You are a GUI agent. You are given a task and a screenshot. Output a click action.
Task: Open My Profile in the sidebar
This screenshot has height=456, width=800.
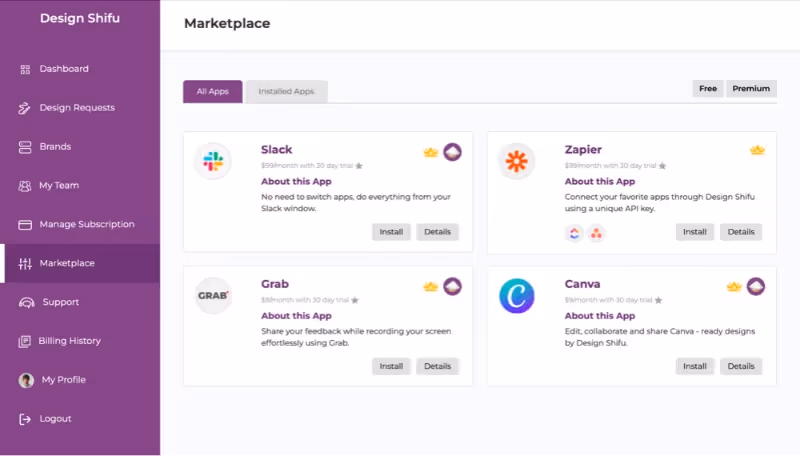point(80,380)
